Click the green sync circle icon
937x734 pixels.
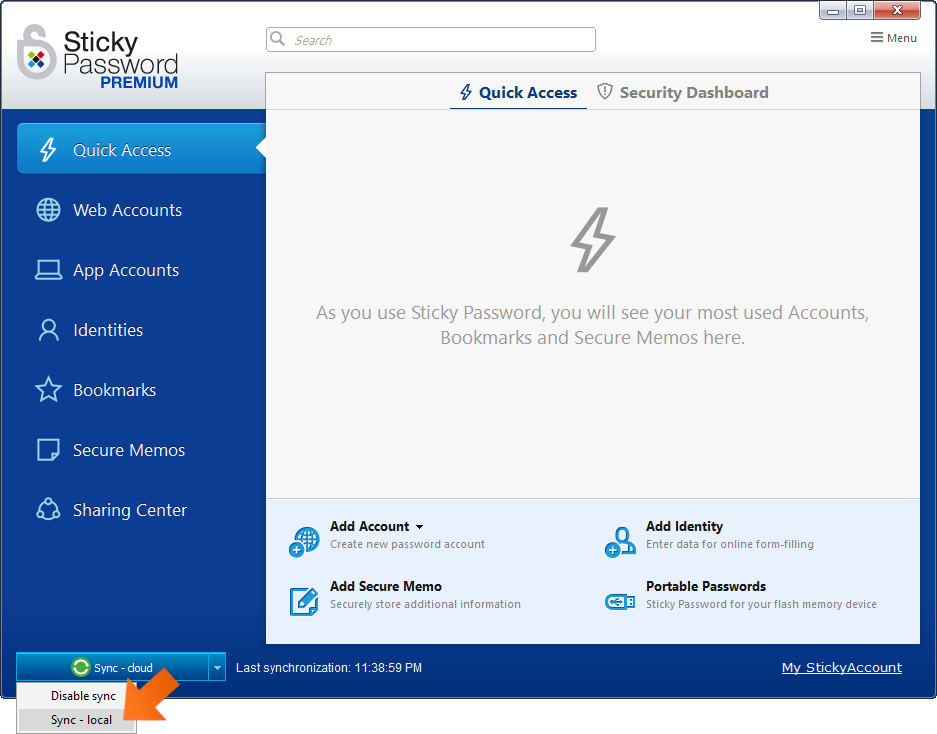(x=80, y=667)
